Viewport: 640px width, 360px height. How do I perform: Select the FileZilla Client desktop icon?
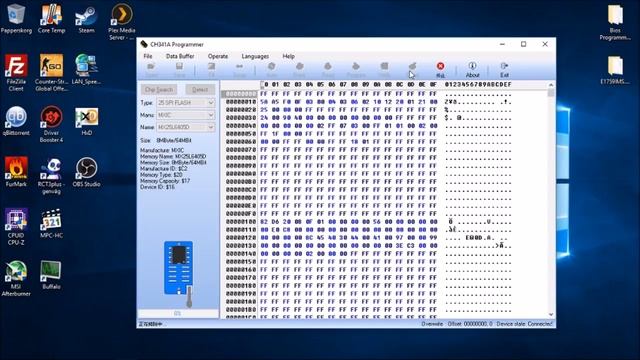[x=16, y=73]
